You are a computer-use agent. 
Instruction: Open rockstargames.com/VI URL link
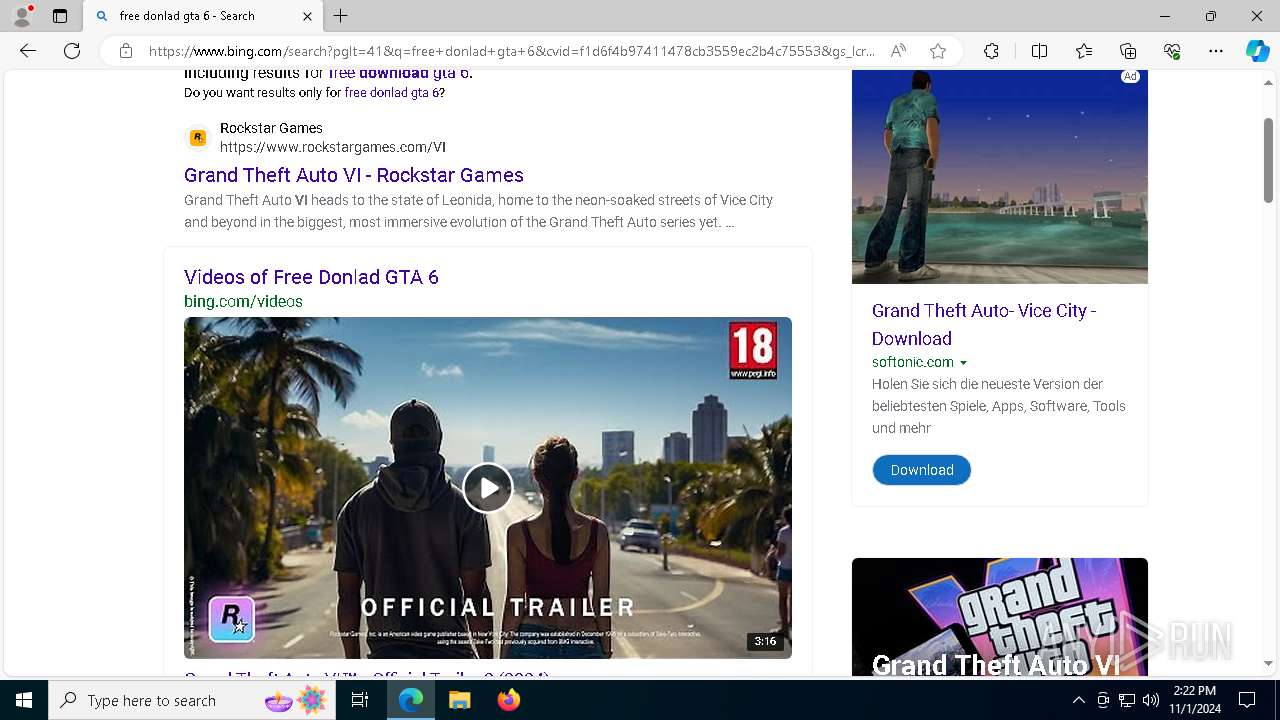(333, 147)
